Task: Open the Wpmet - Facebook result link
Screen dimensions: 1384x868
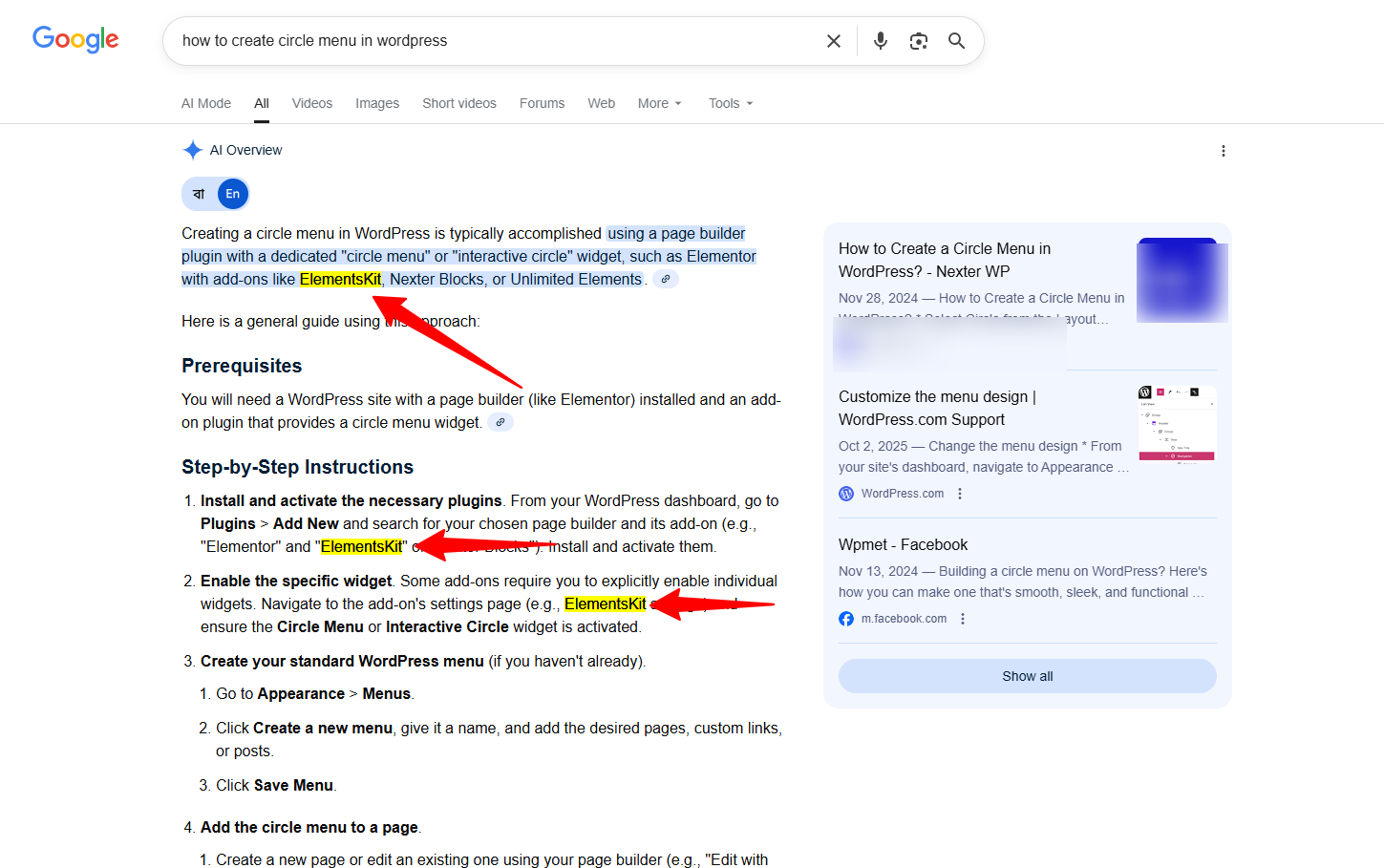Action: click(x=903, y=544)
